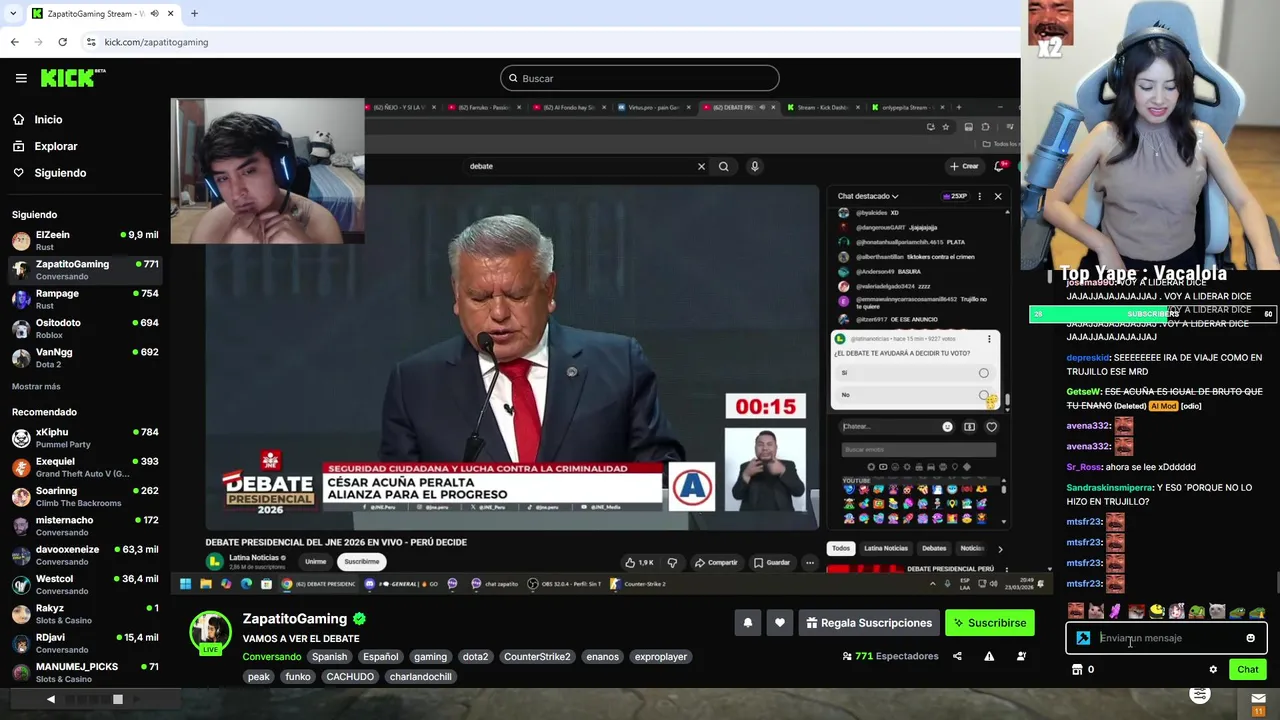The image size is (1280, 720).
Task: Click the green Suscribirse button
Action: [x=990, y=623]
